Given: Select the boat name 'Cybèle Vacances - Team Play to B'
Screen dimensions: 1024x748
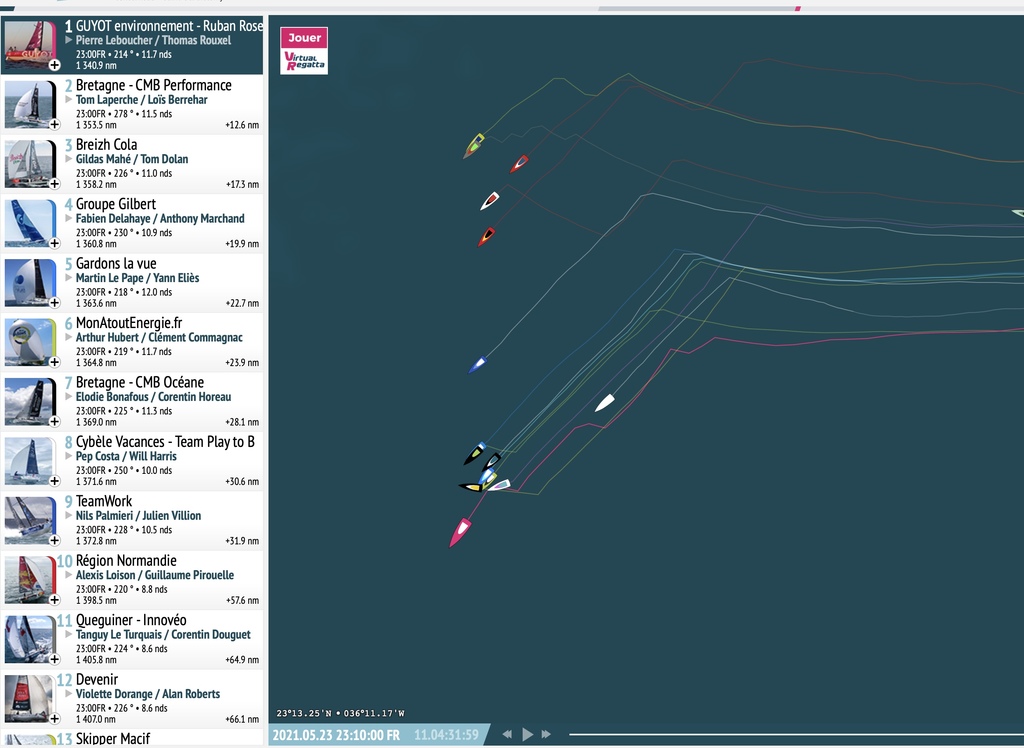Looking at the screenshot, I should (x=165, y=442).
